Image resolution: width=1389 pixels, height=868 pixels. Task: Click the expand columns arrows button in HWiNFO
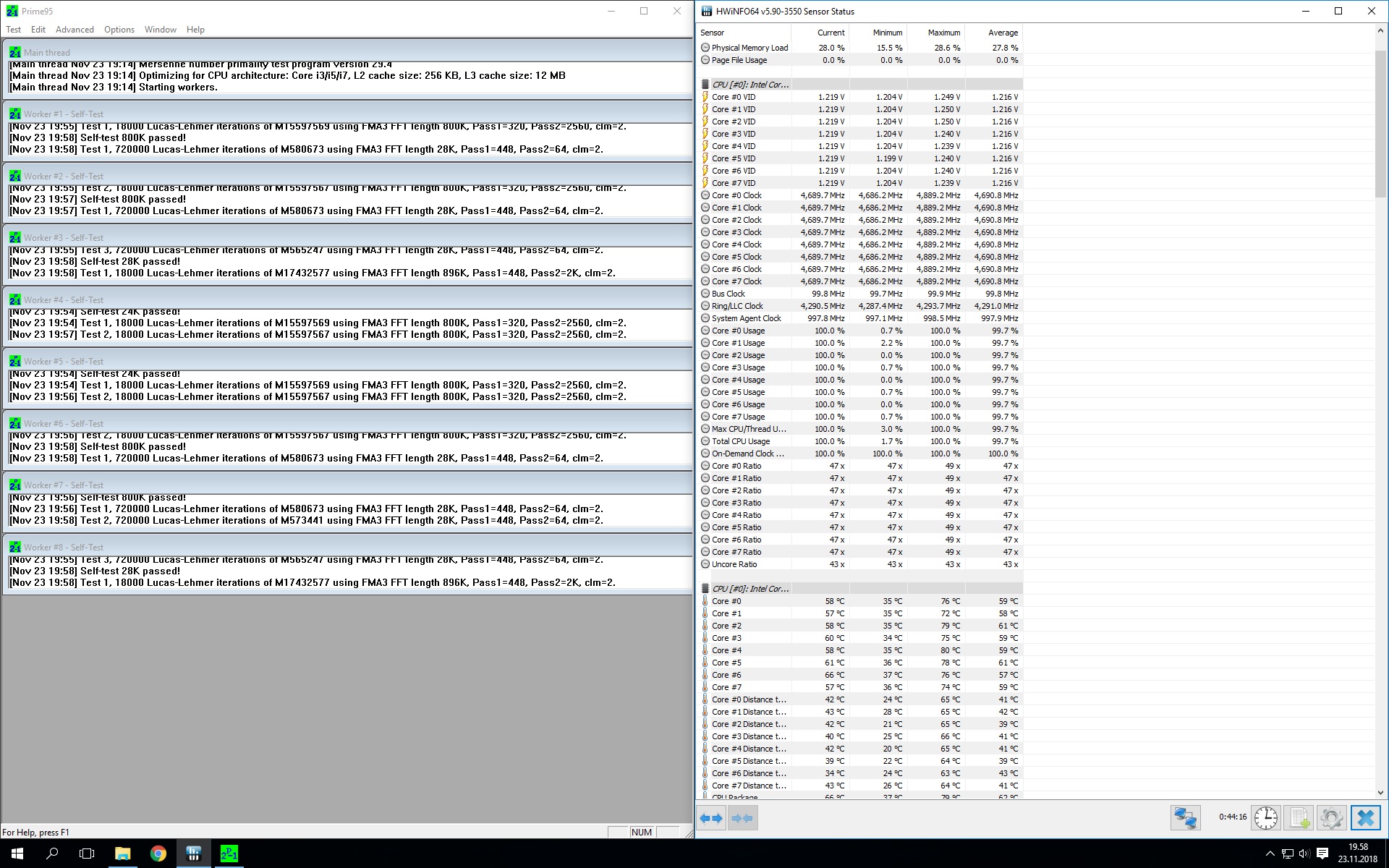point(712,818)
